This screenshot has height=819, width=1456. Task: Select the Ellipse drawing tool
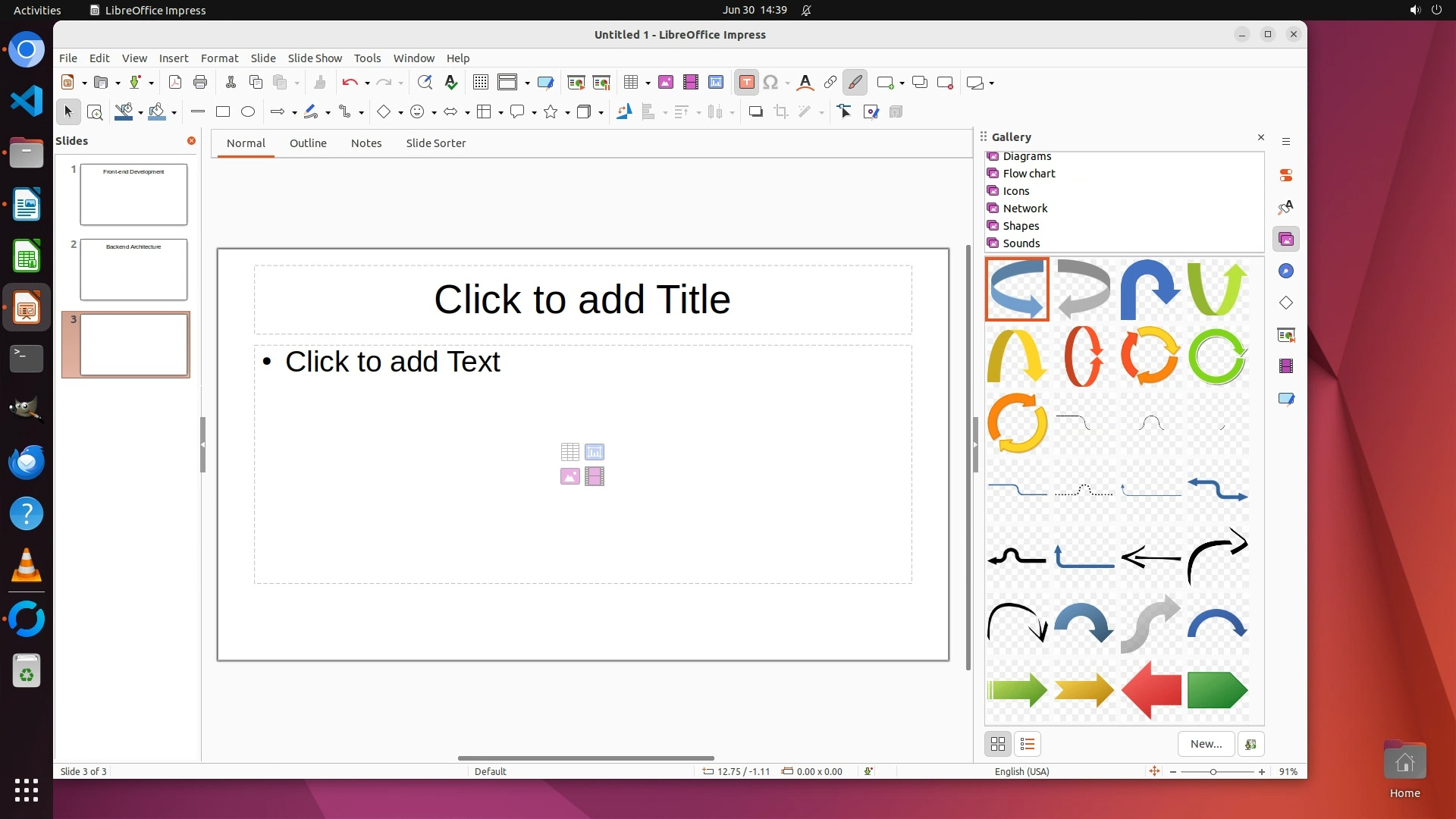248,112
